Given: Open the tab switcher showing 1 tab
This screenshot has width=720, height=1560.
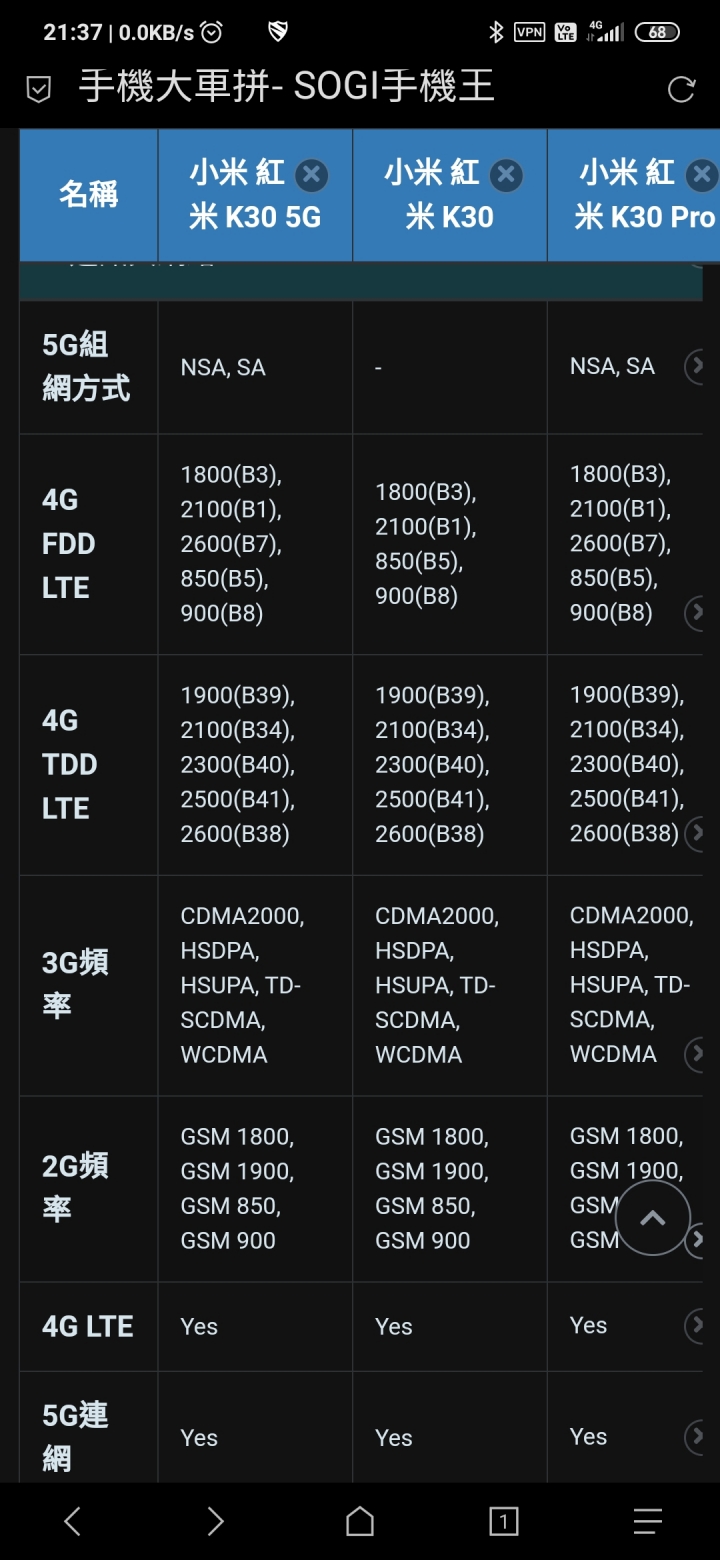Looking at the screenshot, I should 504,1522.
